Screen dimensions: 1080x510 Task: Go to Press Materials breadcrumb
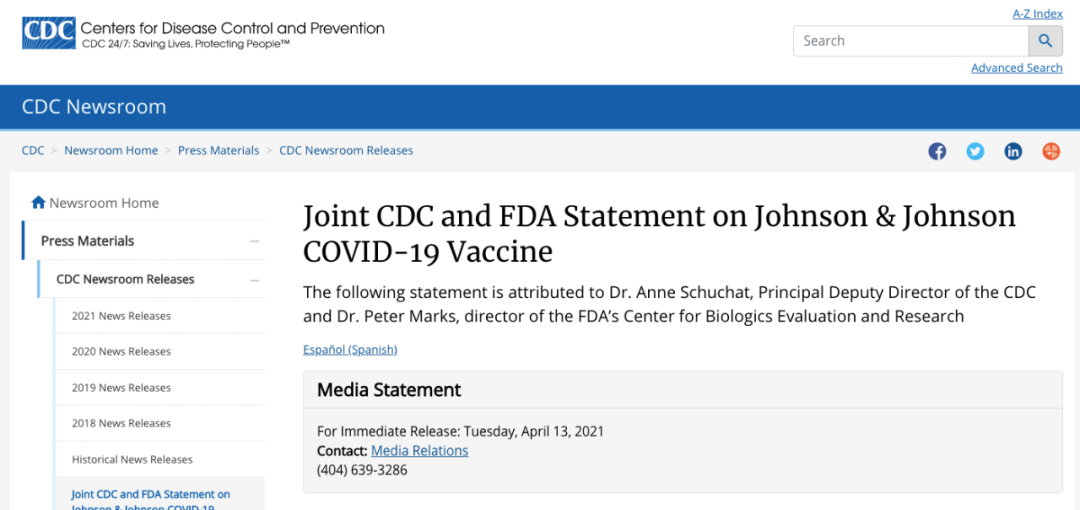coord(218,150)
